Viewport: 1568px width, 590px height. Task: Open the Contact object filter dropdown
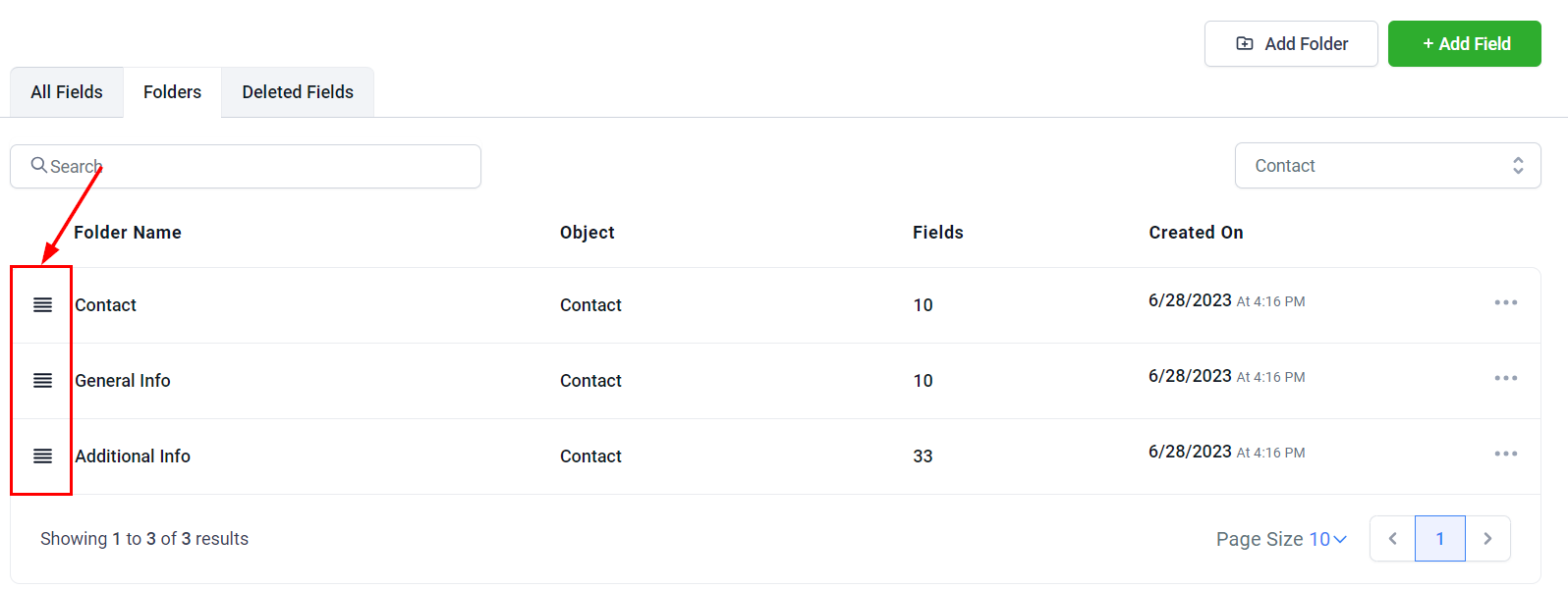pyautogui.click(x=1387, y=166)
